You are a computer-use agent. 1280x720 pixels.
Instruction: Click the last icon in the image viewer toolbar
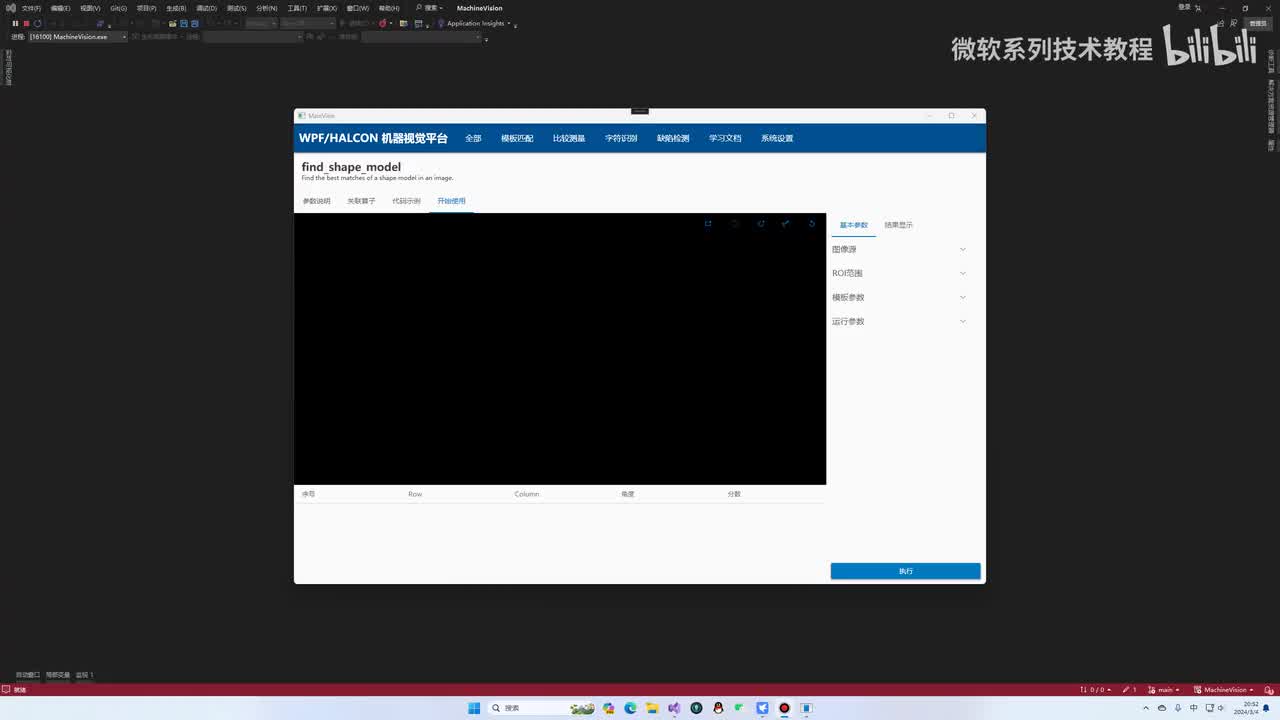[x=812, y=224]
